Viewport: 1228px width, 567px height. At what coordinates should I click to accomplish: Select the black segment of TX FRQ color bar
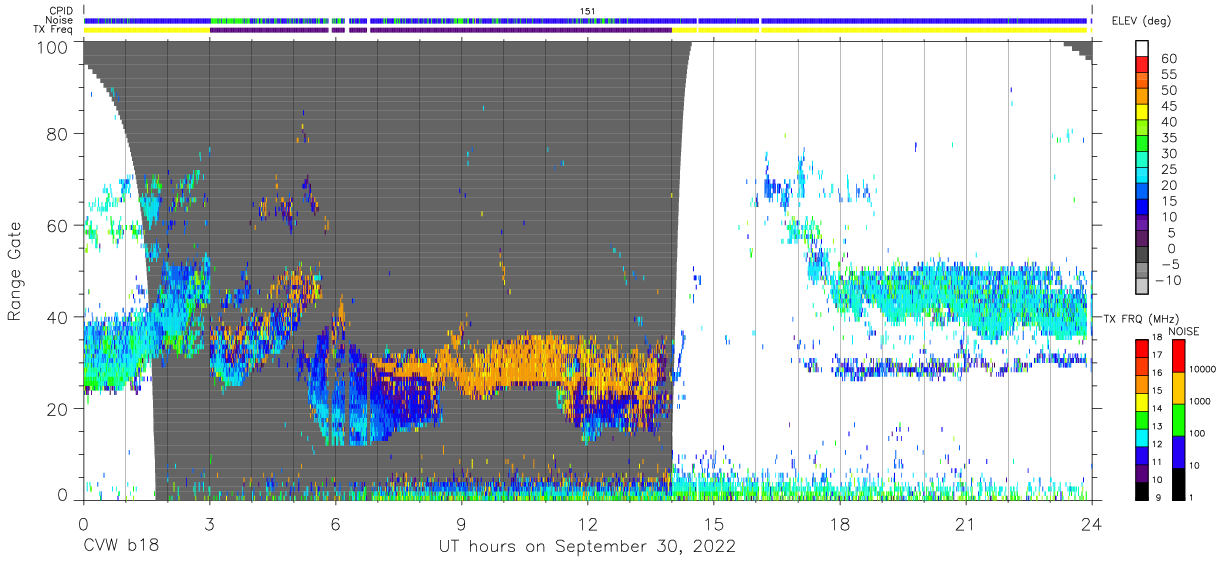pos(1143,490)
